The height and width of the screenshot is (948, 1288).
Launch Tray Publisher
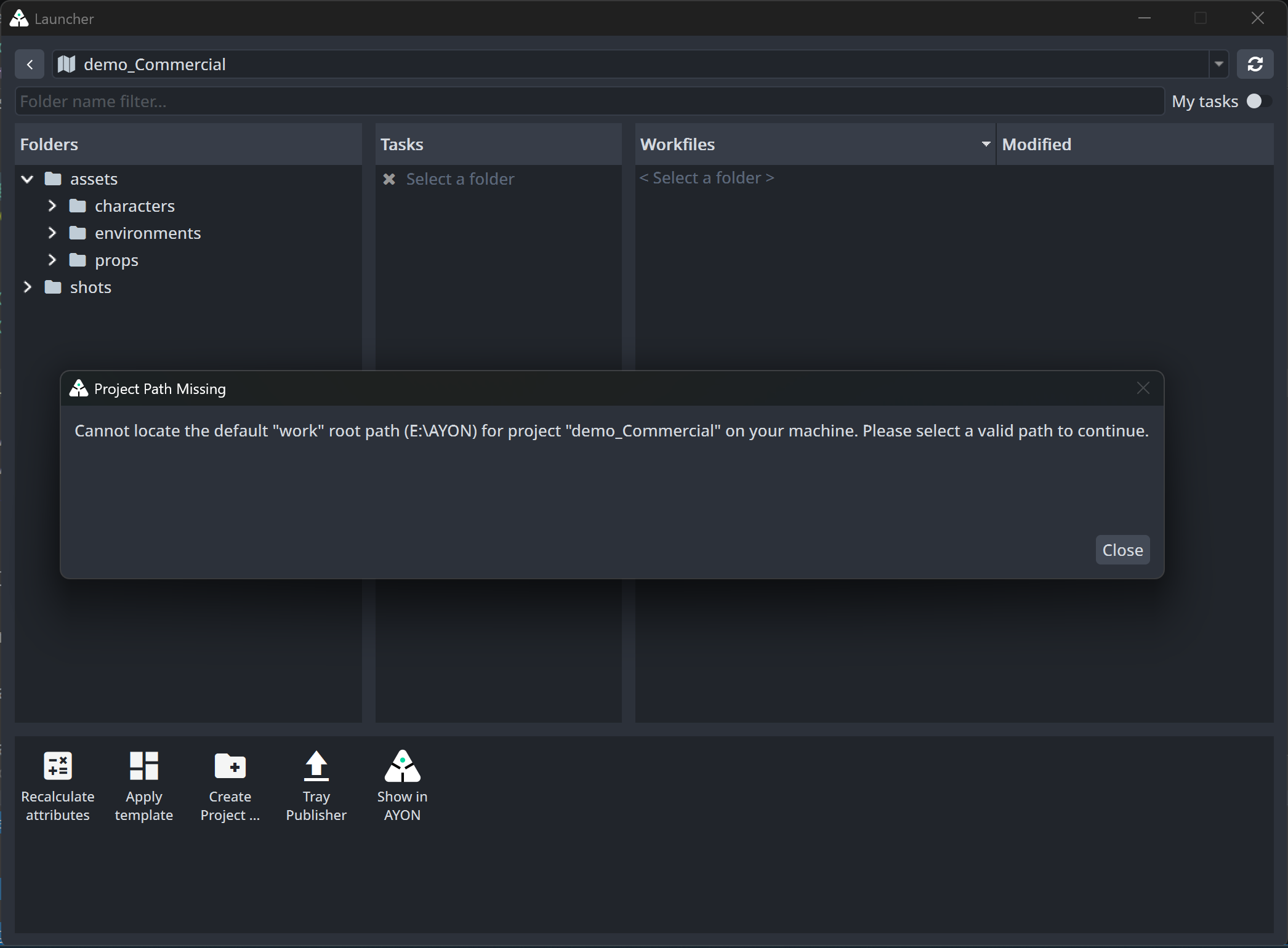pos(316,786)
